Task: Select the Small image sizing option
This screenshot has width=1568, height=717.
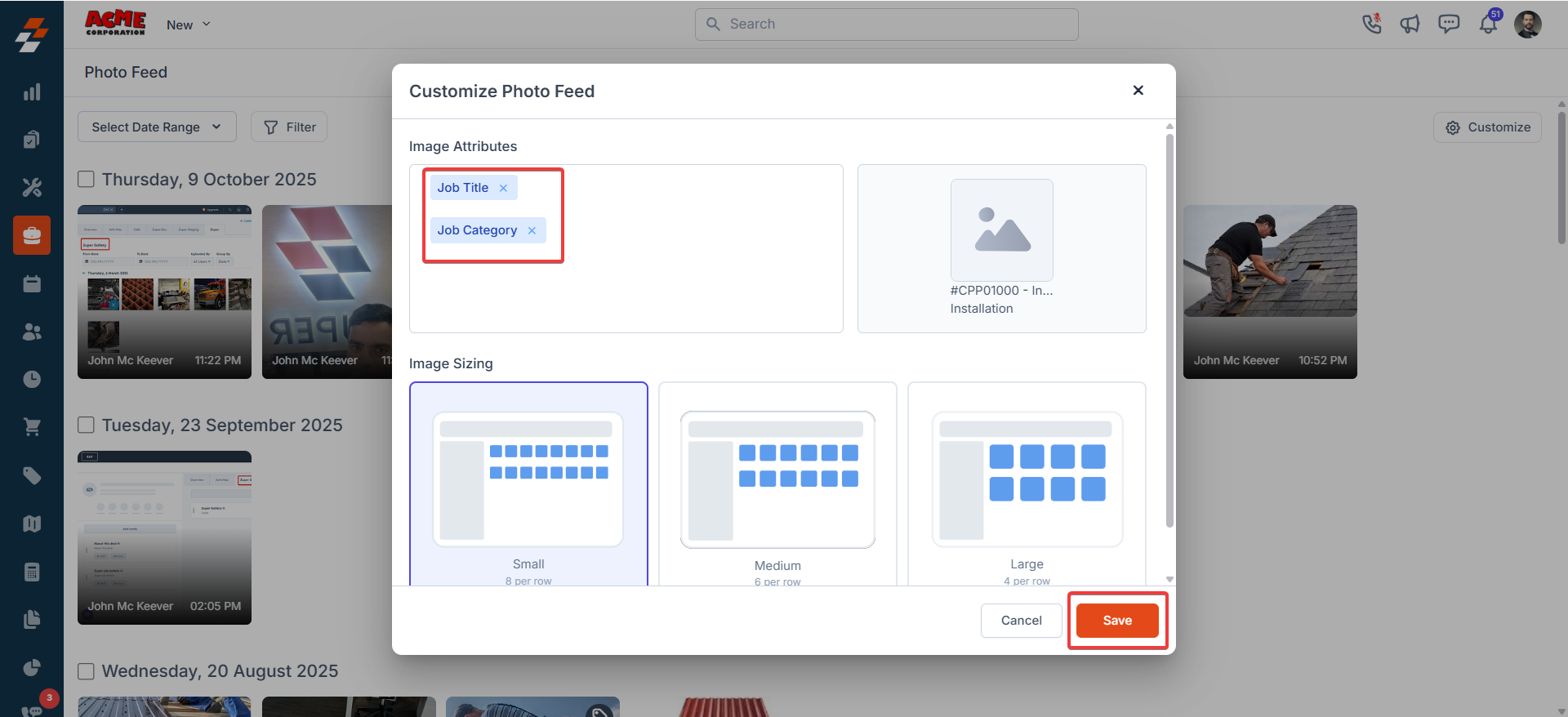Action: pos(528,484)
